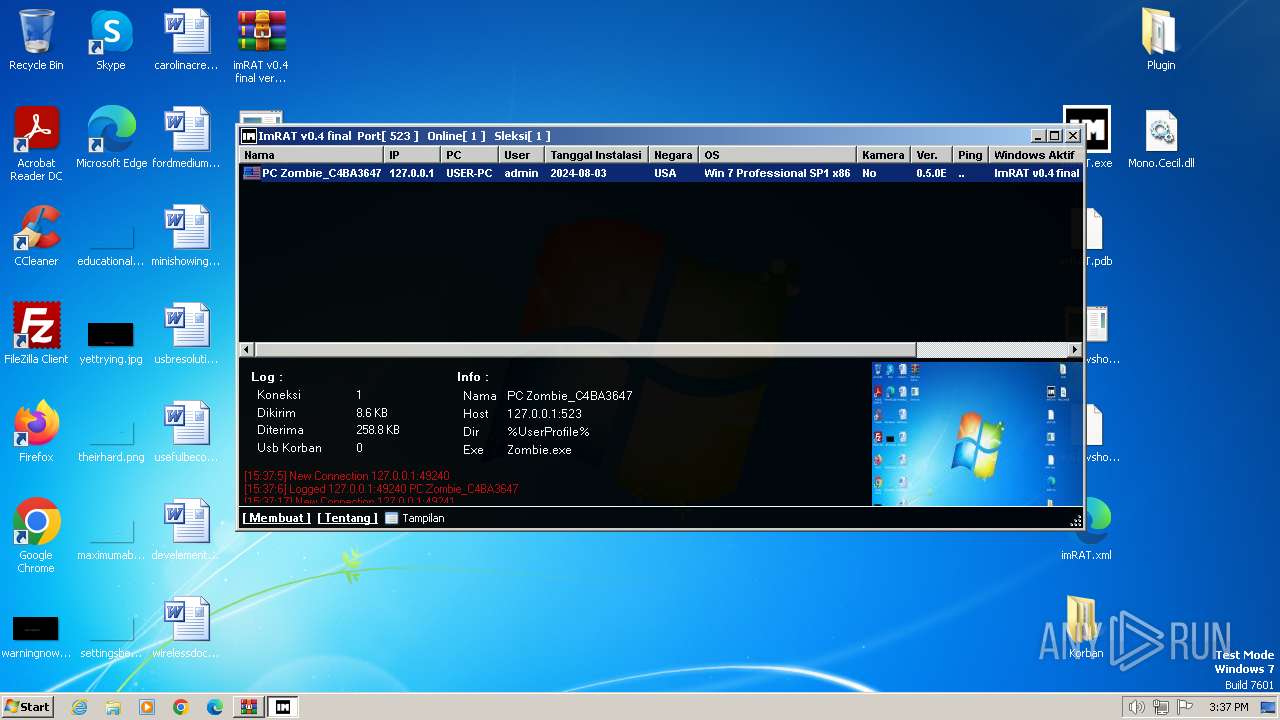Click the Win 7 Professional SP1 x86 cell
Image resolution: width=1280 pixels, height=720 pixels.
777,173
